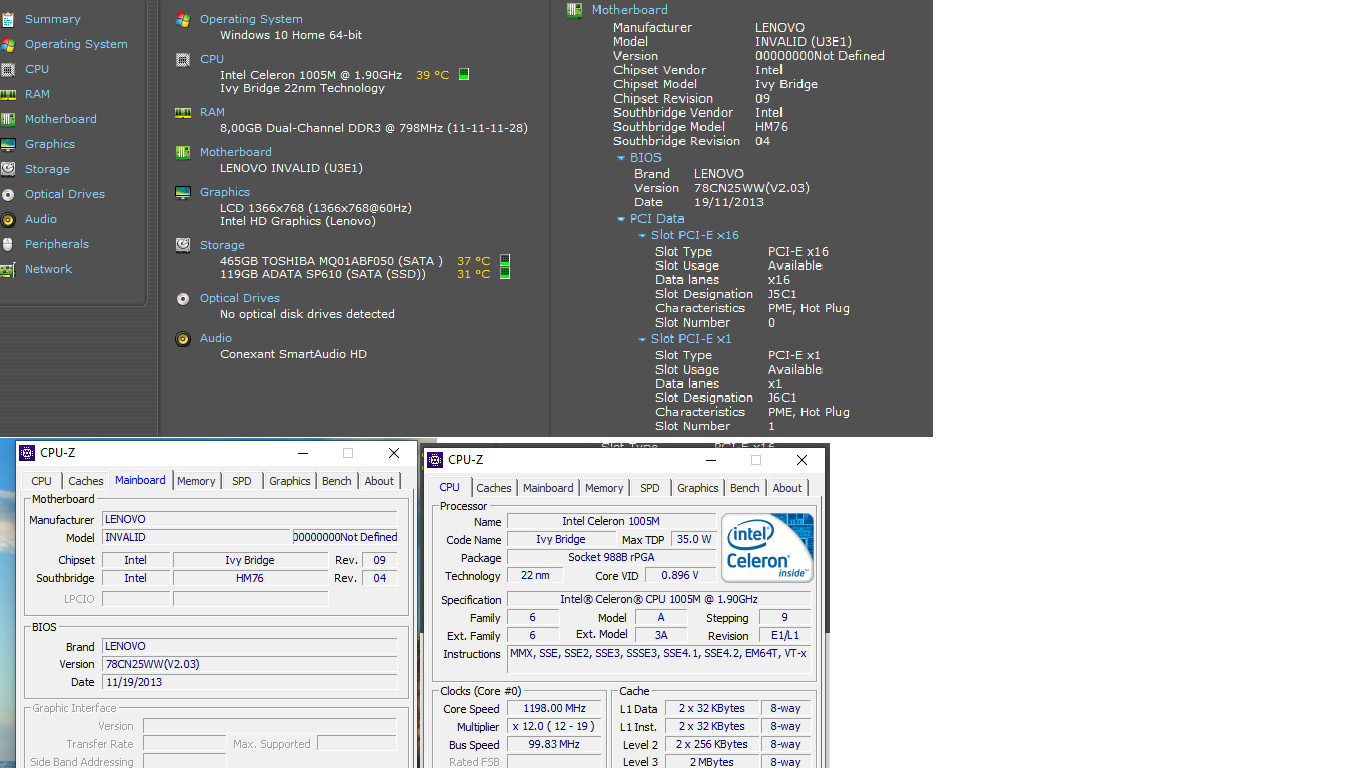Open Memory tab in the Mainboard CPU-Z window

click(196, 481)
